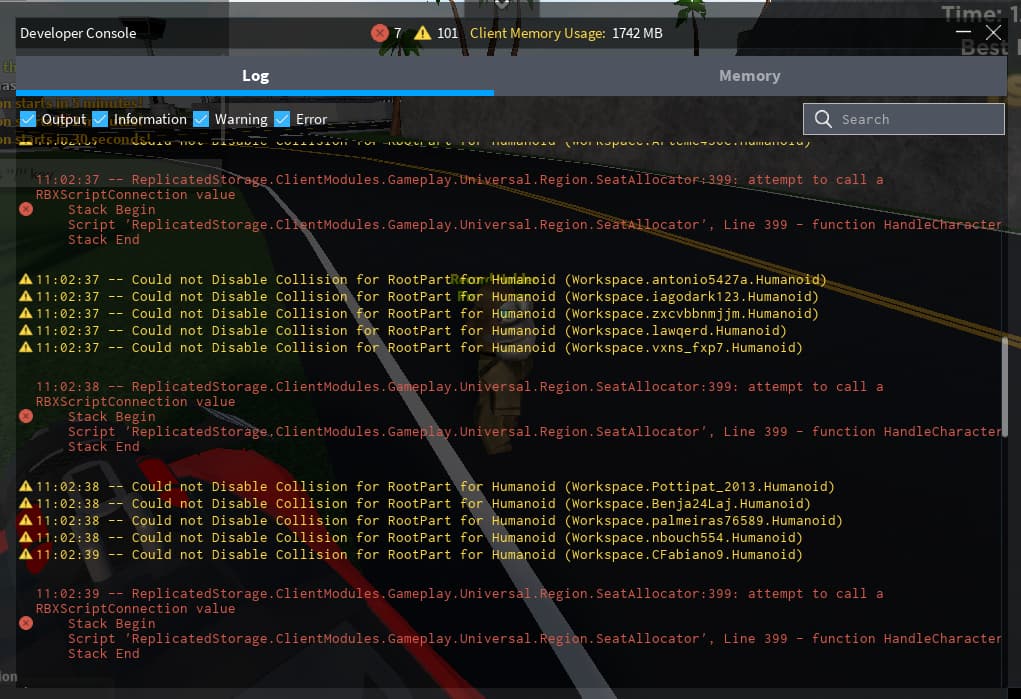This screenshot has width=1021, height=699.
Task: Click 'Stack Begin' under the 11:02:39 error
Action: click(x=111, y=624)
